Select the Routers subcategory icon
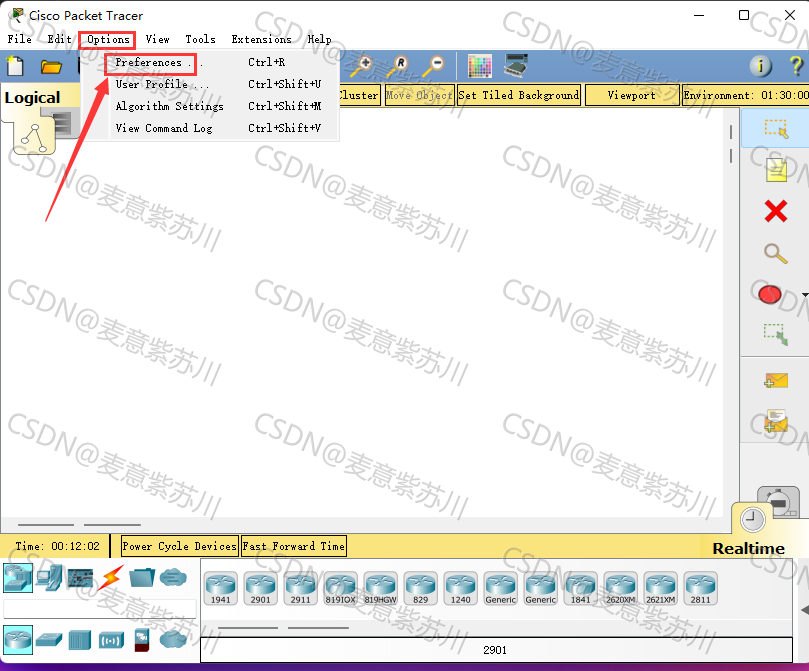Viewport: 809px width, 671px height. tap(18, 640)
